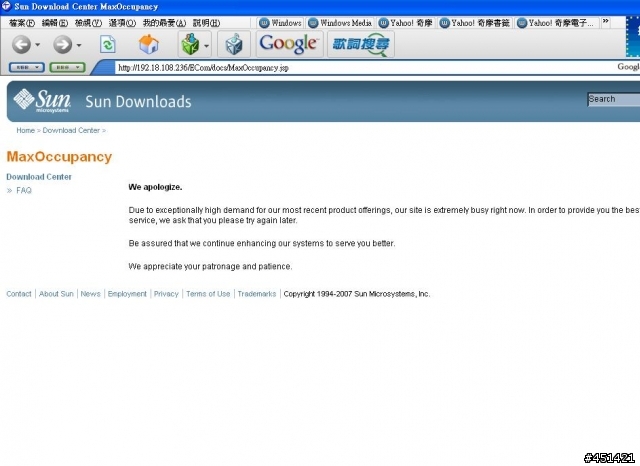This screenshot has height=466, width=640.
Task: Click the green cube with figures icon
Action: click(190, 44)
